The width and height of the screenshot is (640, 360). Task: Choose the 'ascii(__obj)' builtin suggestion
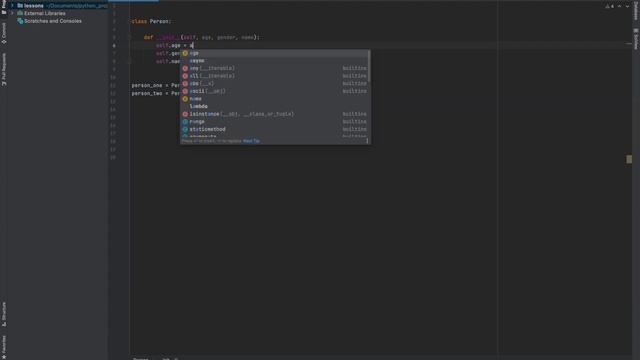[x=274, y=91]
